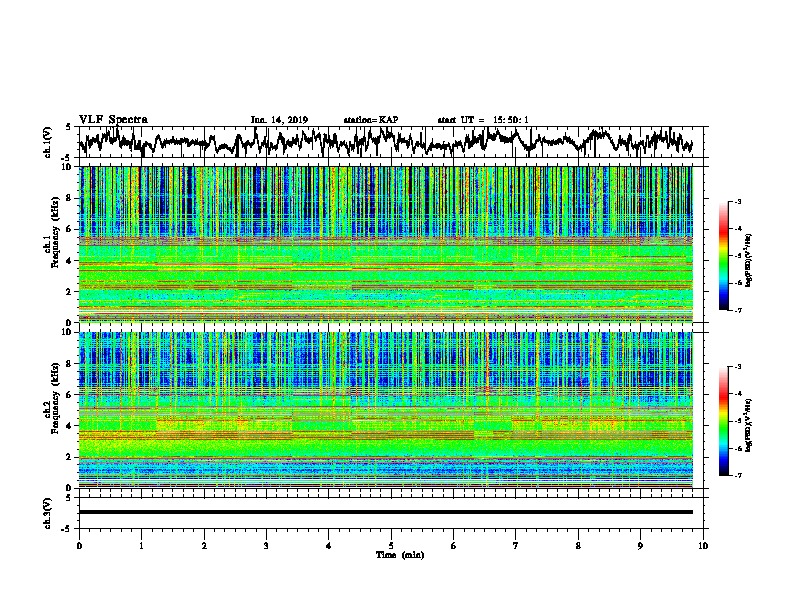The width and height of the screenshot is (792, 612).
Task: Click time axis tick label "0"
Action: (79, 546)
